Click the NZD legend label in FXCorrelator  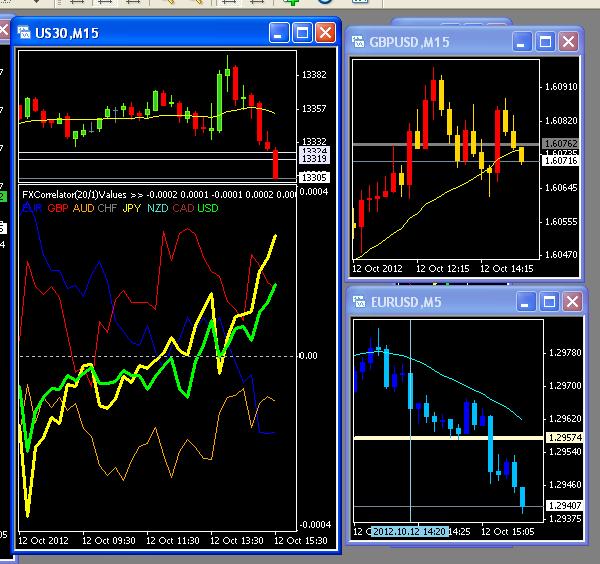click(158, 208)
